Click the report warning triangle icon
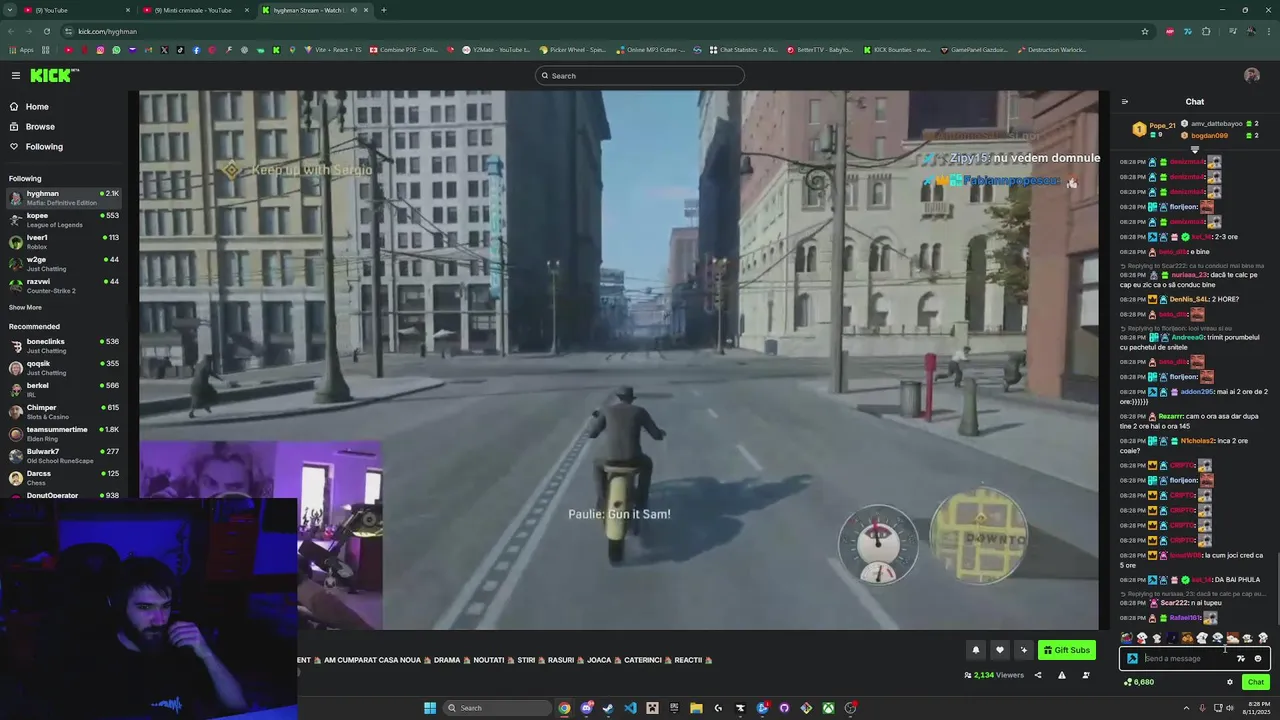1280x720 pixels. (1062, 675)
